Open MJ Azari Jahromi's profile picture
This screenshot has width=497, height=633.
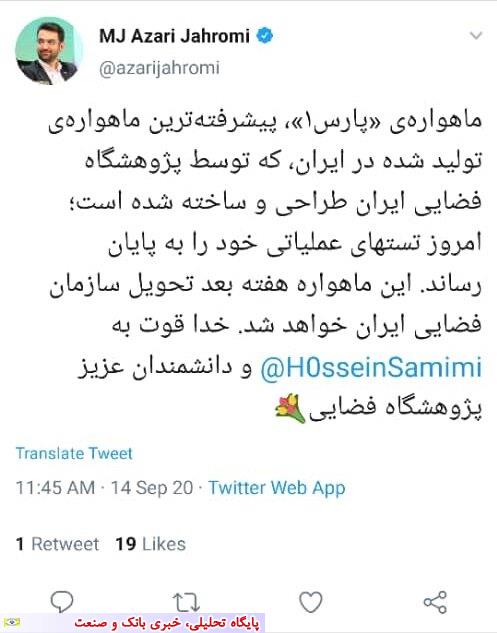(49, 51)
